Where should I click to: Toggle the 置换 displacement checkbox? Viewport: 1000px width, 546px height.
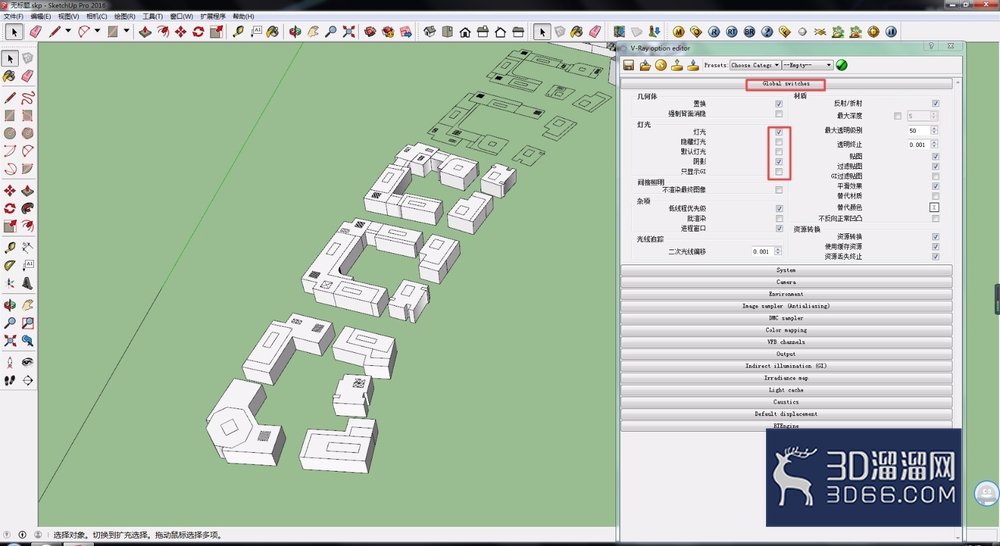pos(779,103)
